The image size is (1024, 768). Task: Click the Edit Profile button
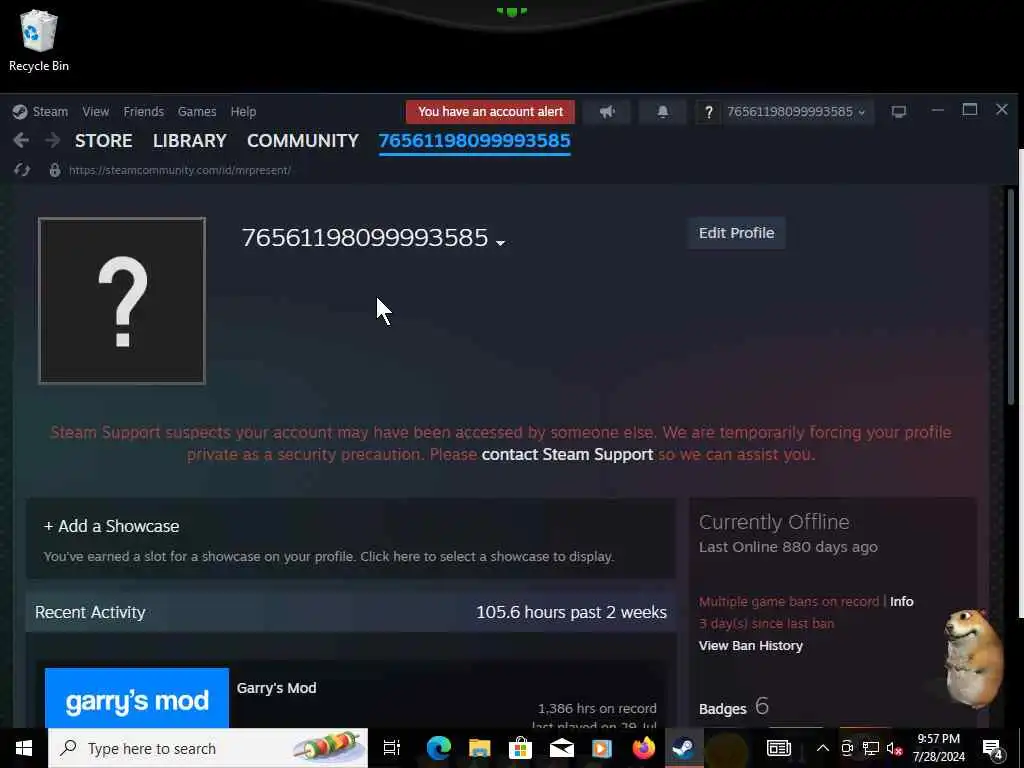[x=736, y=233]
